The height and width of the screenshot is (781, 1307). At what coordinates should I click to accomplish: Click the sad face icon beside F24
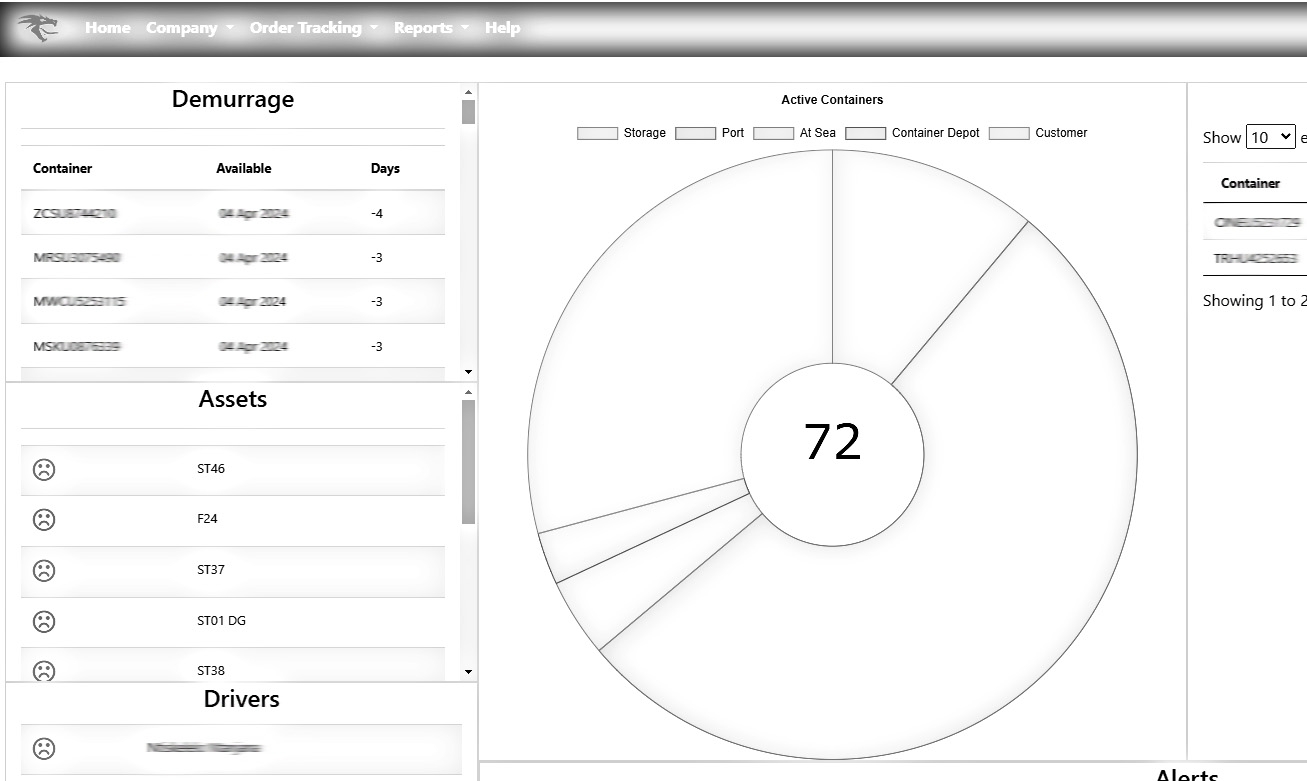pyautogui.click(x=44, y=520)
